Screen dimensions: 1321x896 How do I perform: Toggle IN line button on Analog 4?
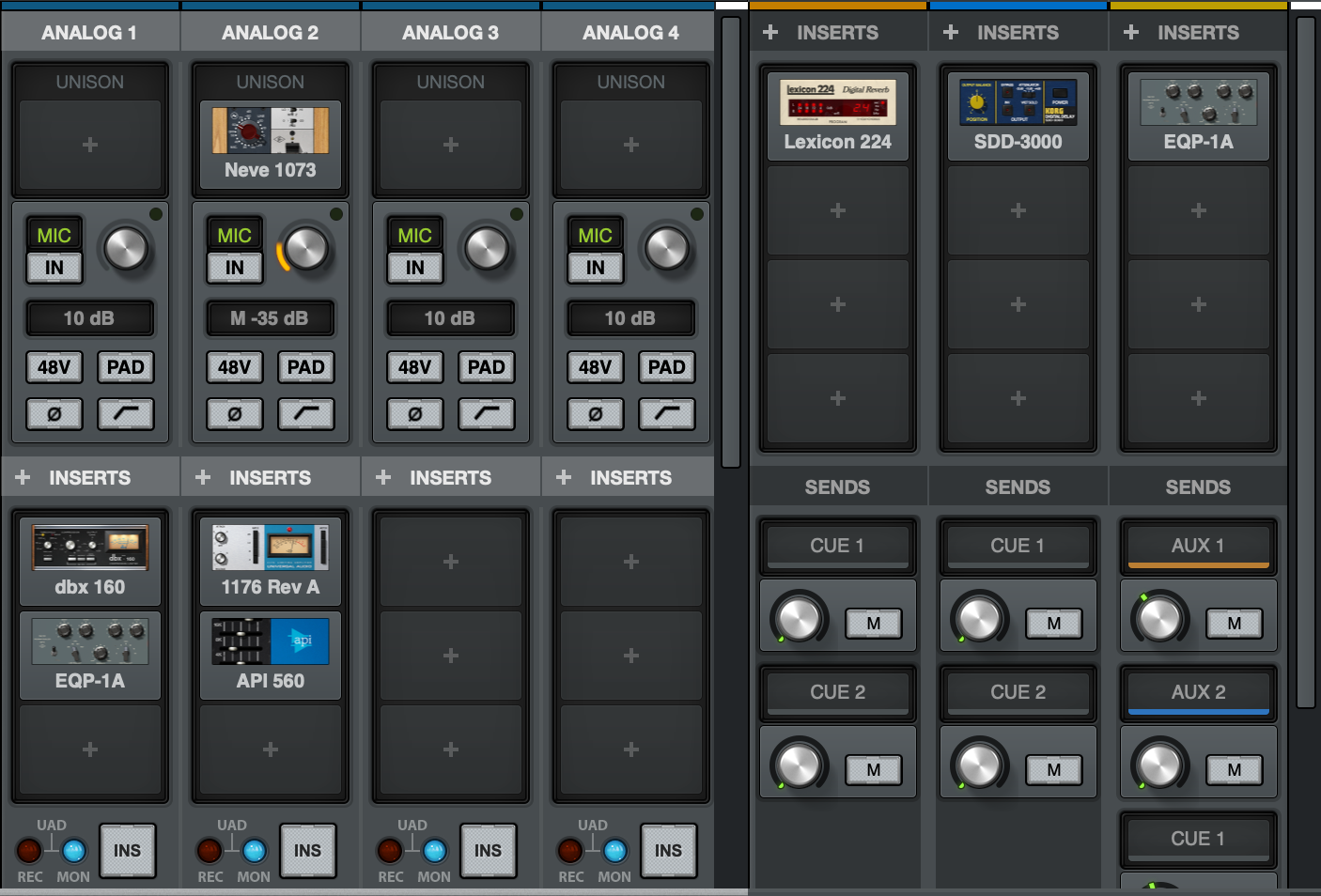coord(596,268)
